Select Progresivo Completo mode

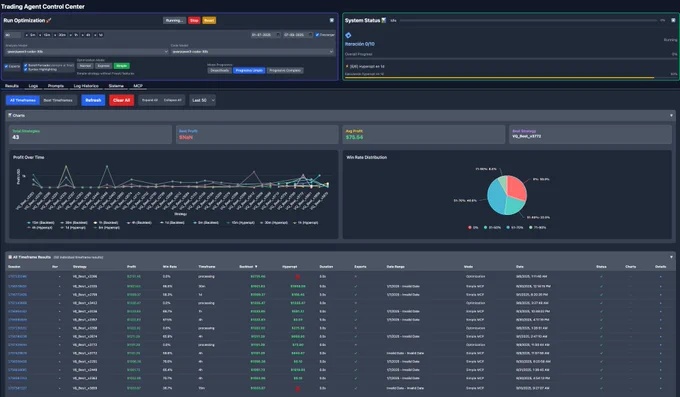click(285, 70)
